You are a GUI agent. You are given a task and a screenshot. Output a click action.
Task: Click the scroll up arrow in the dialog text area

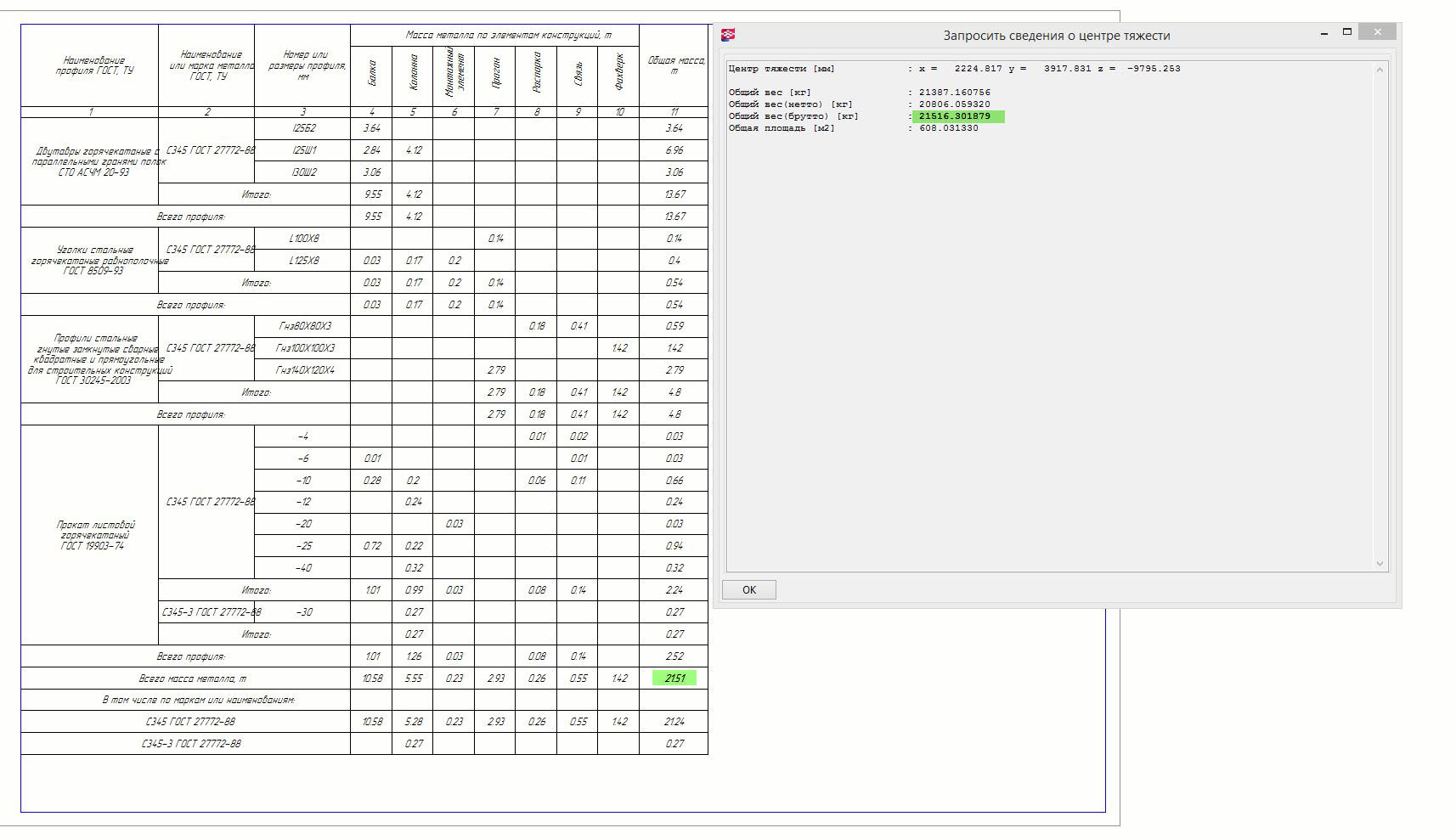pos(1380,70)
